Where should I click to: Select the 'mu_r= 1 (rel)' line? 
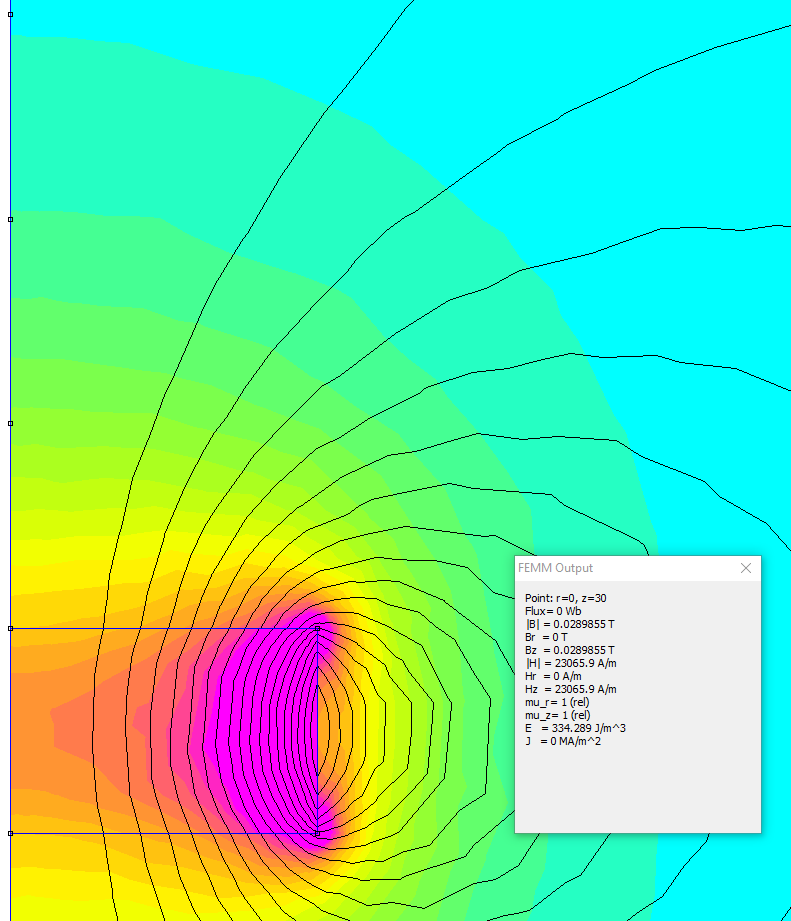point(557,702)
